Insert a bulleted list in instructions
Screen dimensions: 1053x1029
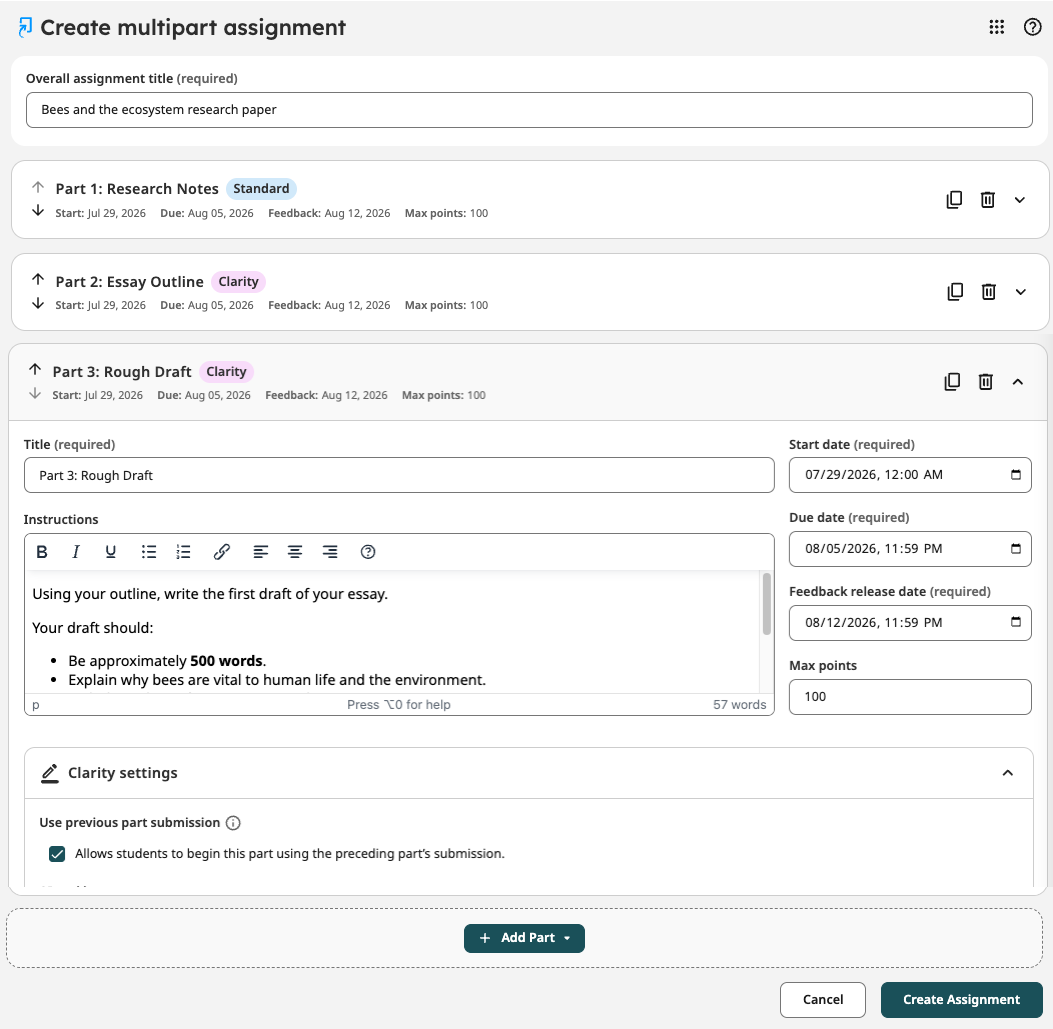click(x=148, y=552)
